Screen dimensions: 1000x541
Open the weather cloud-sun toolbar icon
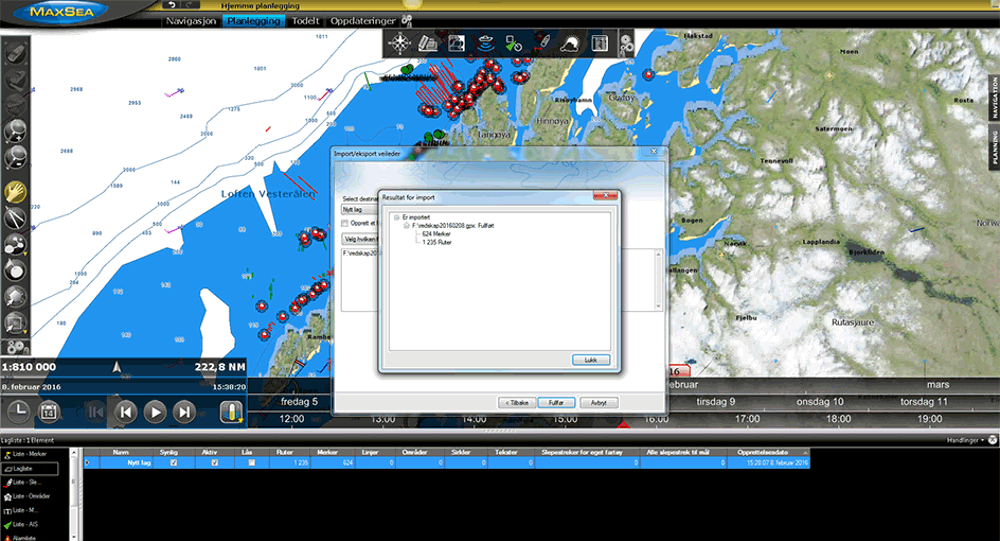point(570,43)
